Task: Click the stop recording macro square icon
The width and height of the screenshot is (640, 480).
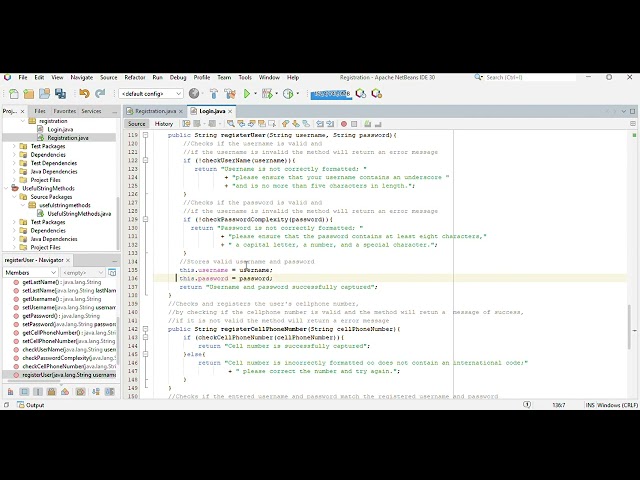Action: tap(354, 124)
